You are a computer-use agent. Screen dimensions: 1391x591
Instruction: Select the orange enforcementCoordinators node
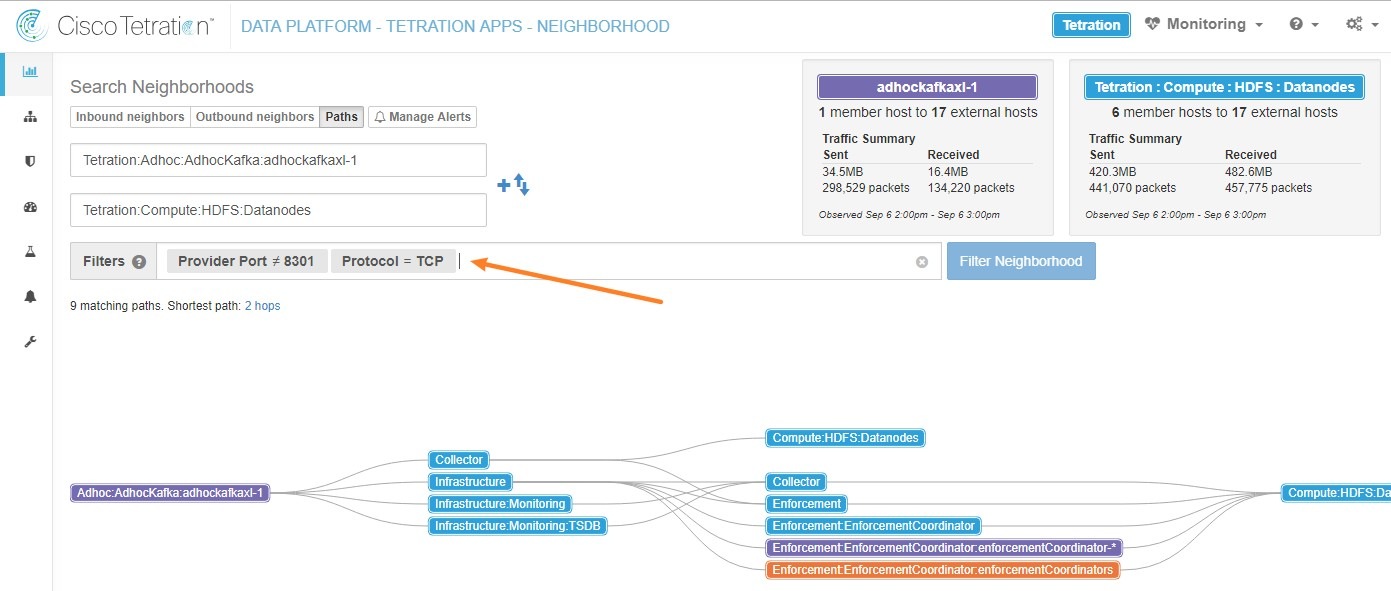click(942, 570)
